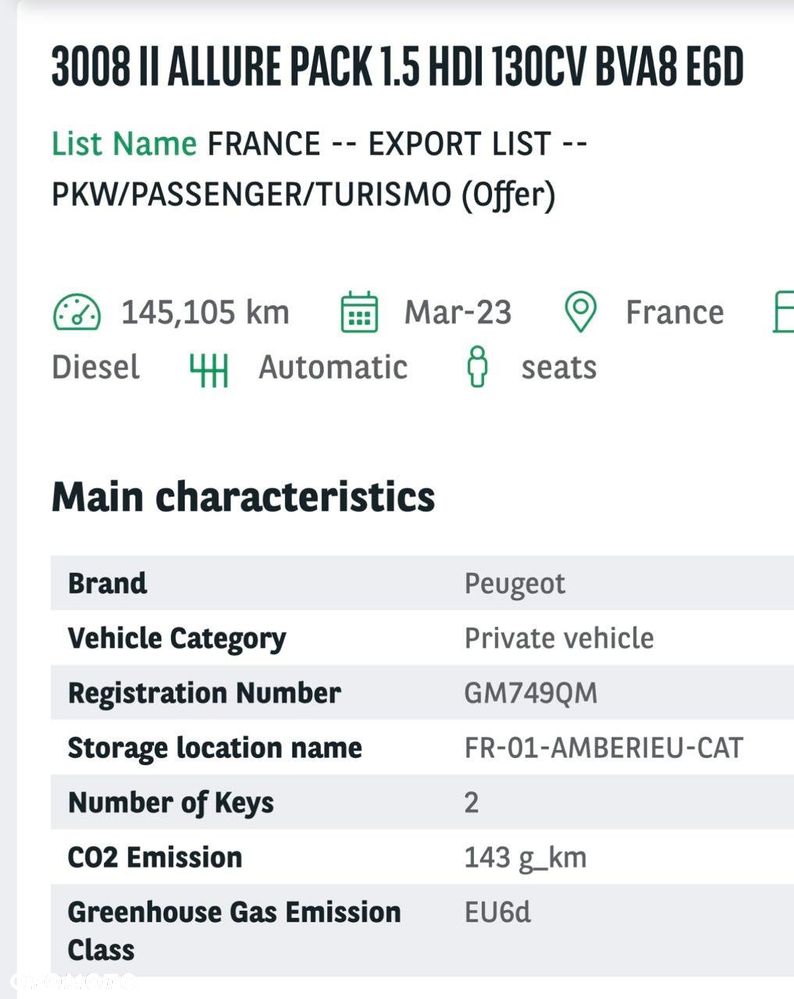Click the FRANCE -- EXPORT LIST text
Screen dimensions: 794x999
click(396, 144)
